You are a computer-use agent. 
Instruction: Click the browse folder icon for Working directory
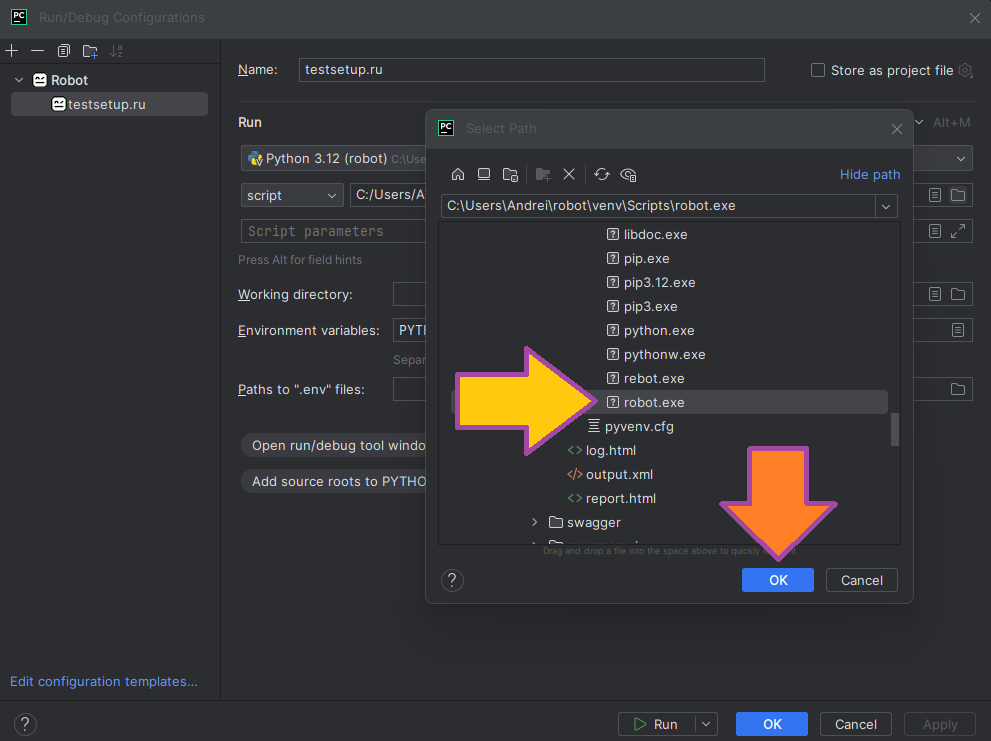958,294
